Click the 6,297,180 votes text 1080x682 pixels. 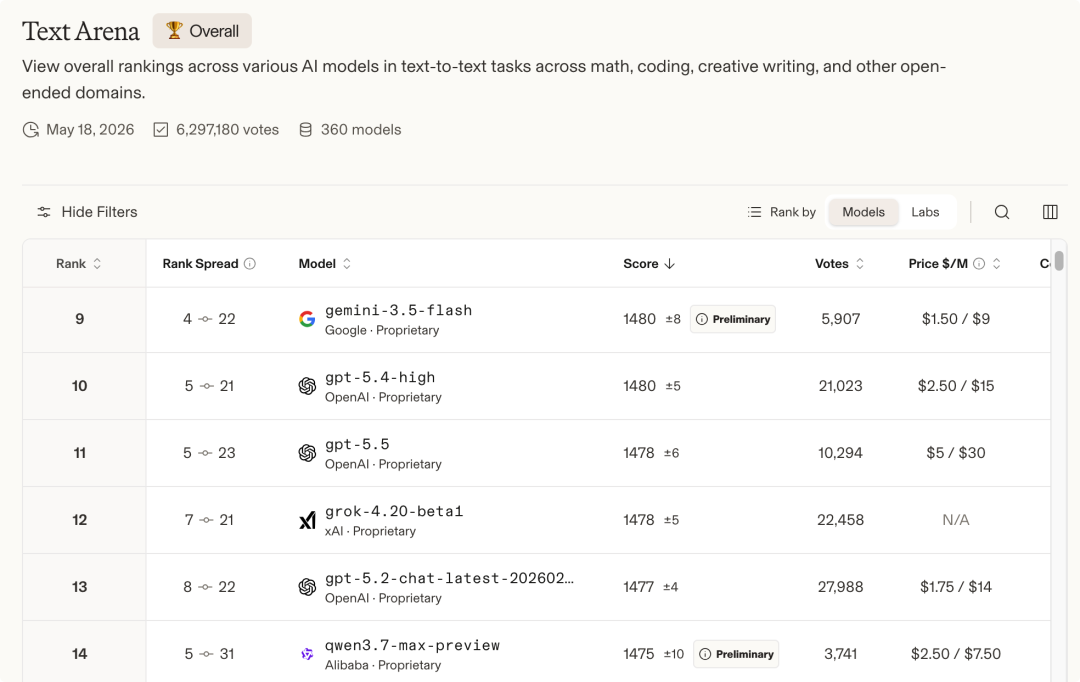[227, 130]
